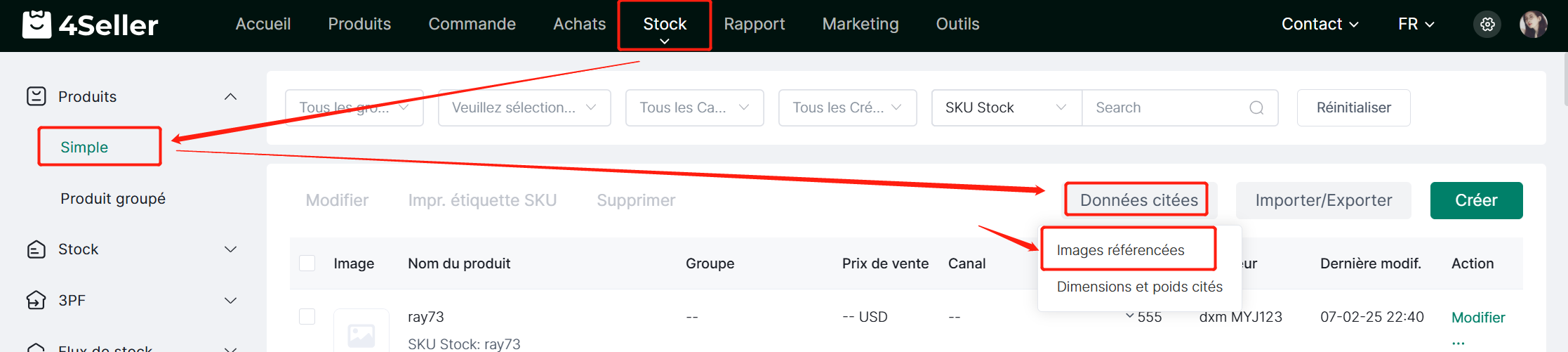Click the green Créer button
1568x352 pixels.
(1476, 200)
